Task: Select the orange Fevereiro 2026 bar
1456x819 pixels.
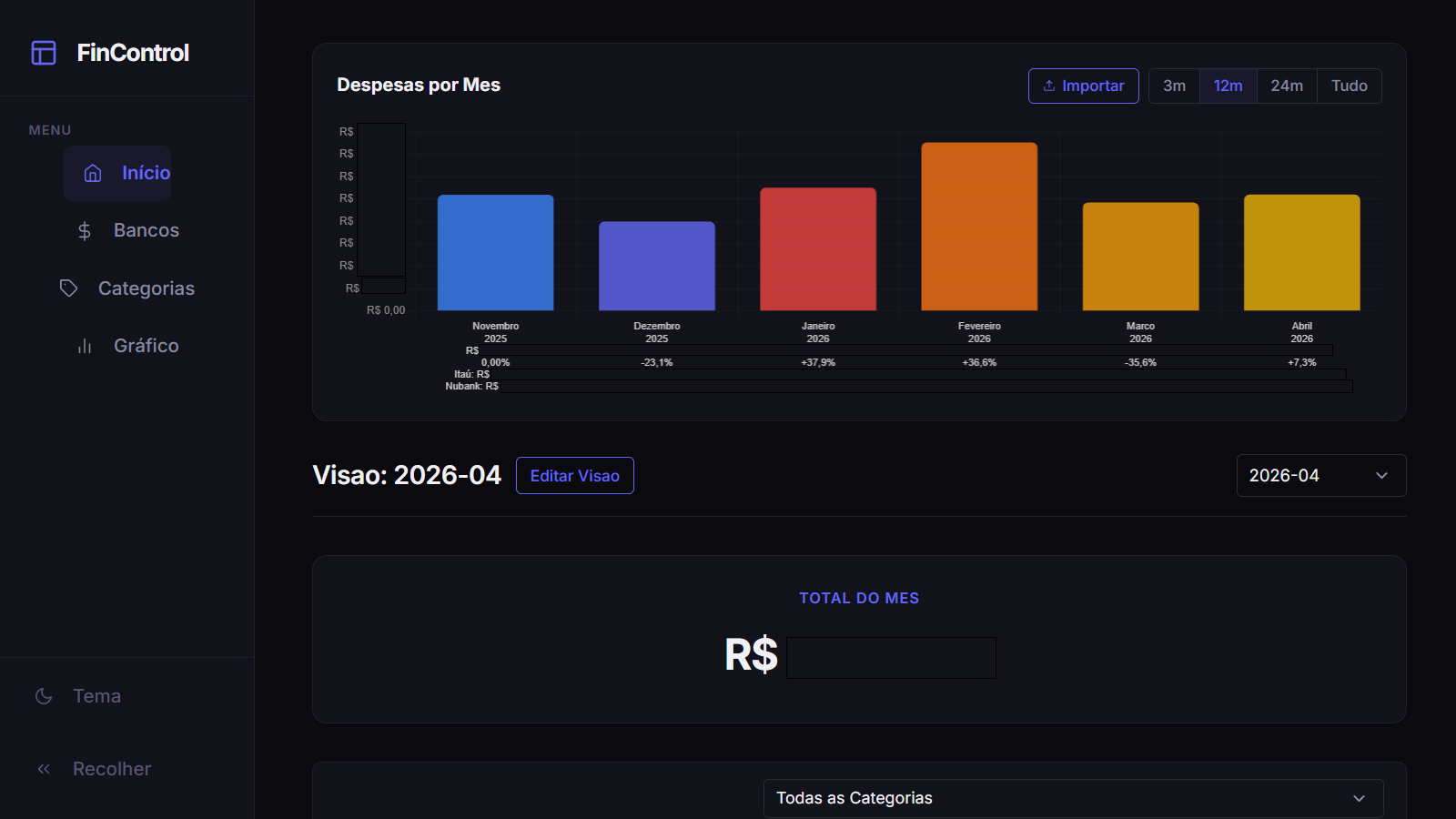Action: [979, 227]
